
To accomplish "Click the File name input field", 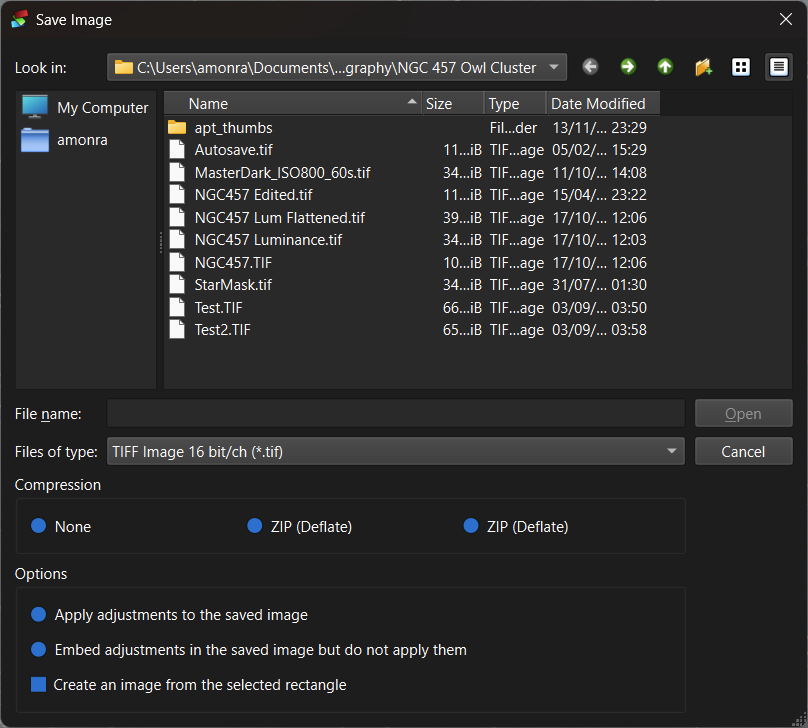I will coord(395,414).
